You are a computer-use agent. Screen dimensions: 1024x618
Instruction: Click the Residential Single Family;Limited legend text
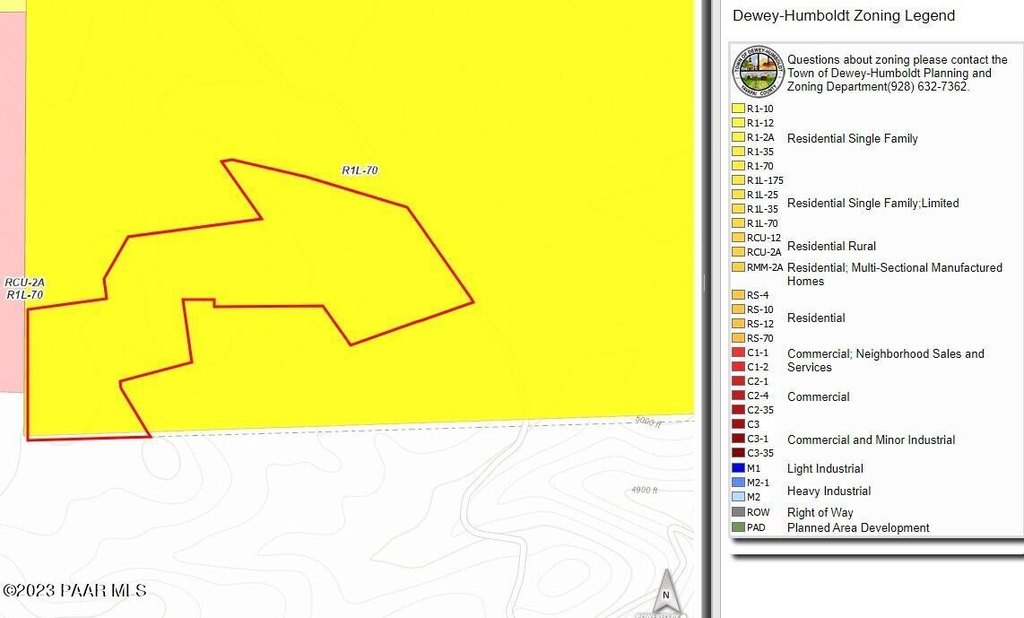point(872,203)
